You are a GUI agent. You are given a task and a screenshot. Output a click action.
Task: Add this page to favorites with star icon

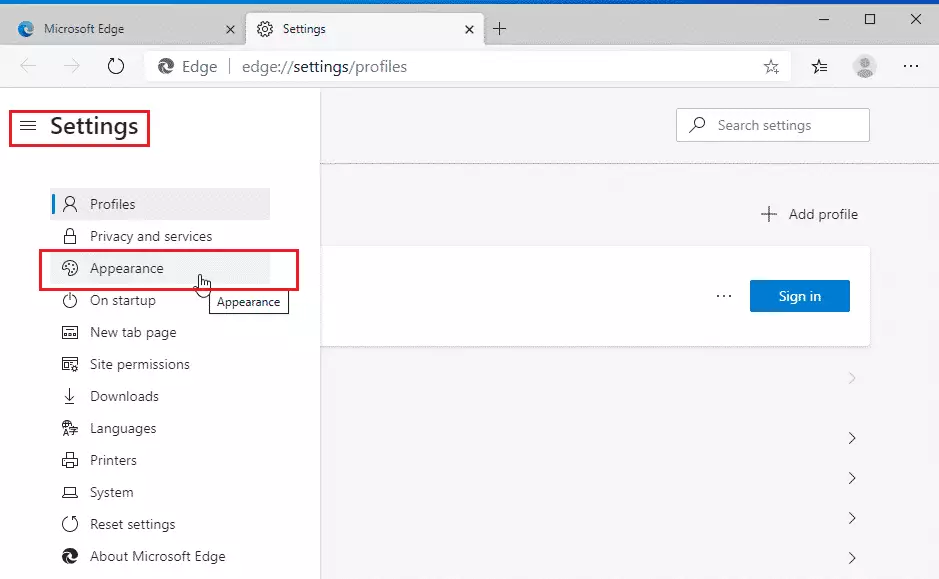tap(771, 66)
